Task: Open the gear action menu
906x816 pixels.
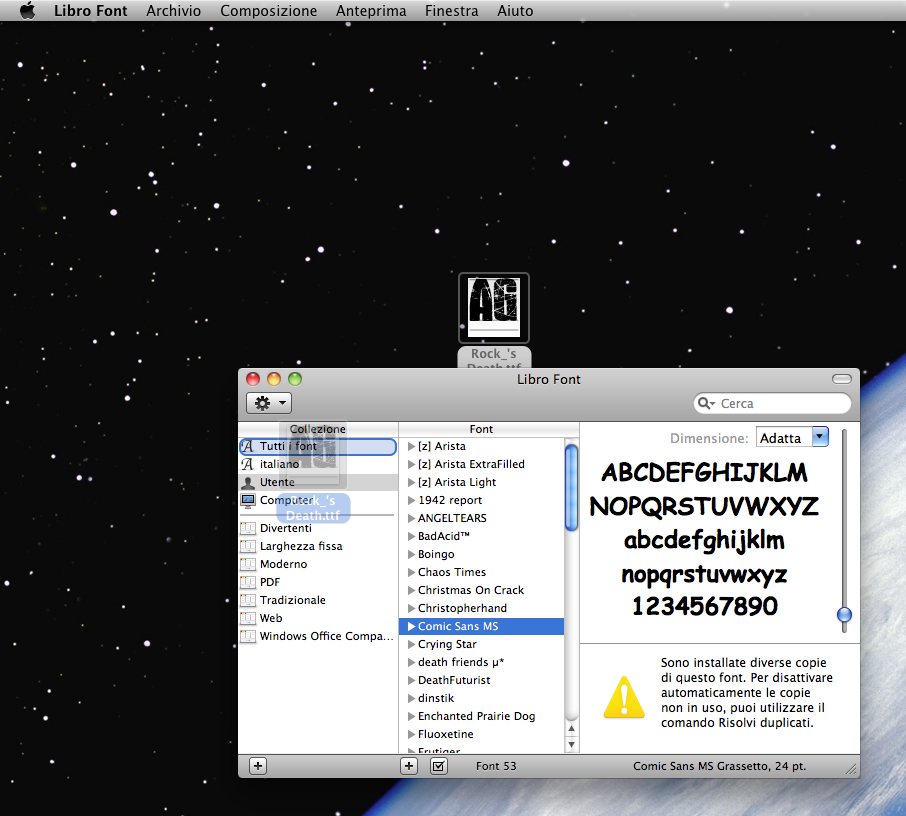Action: coord(269,403)
